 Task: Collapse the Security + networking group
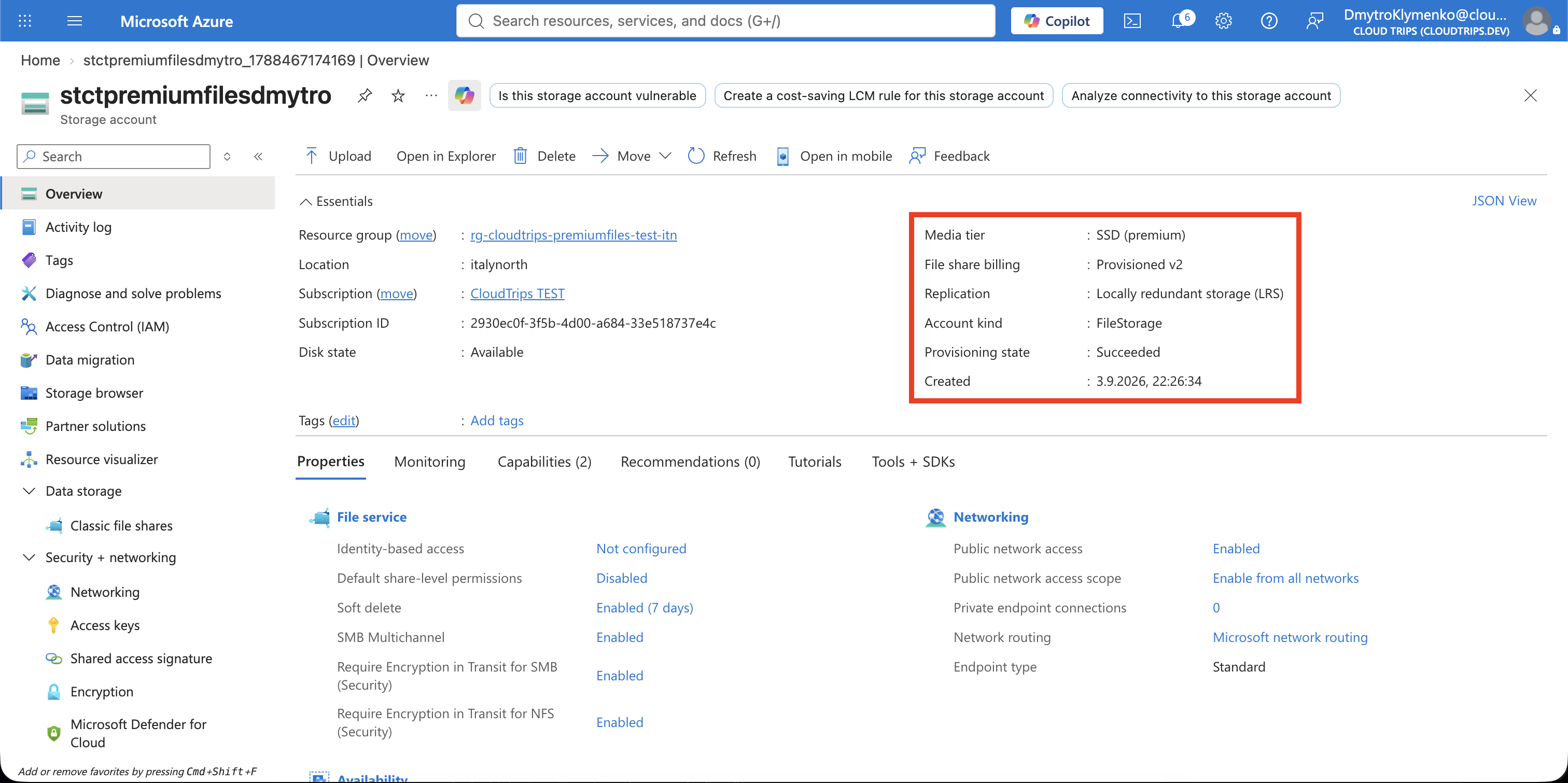click(29, 557)
